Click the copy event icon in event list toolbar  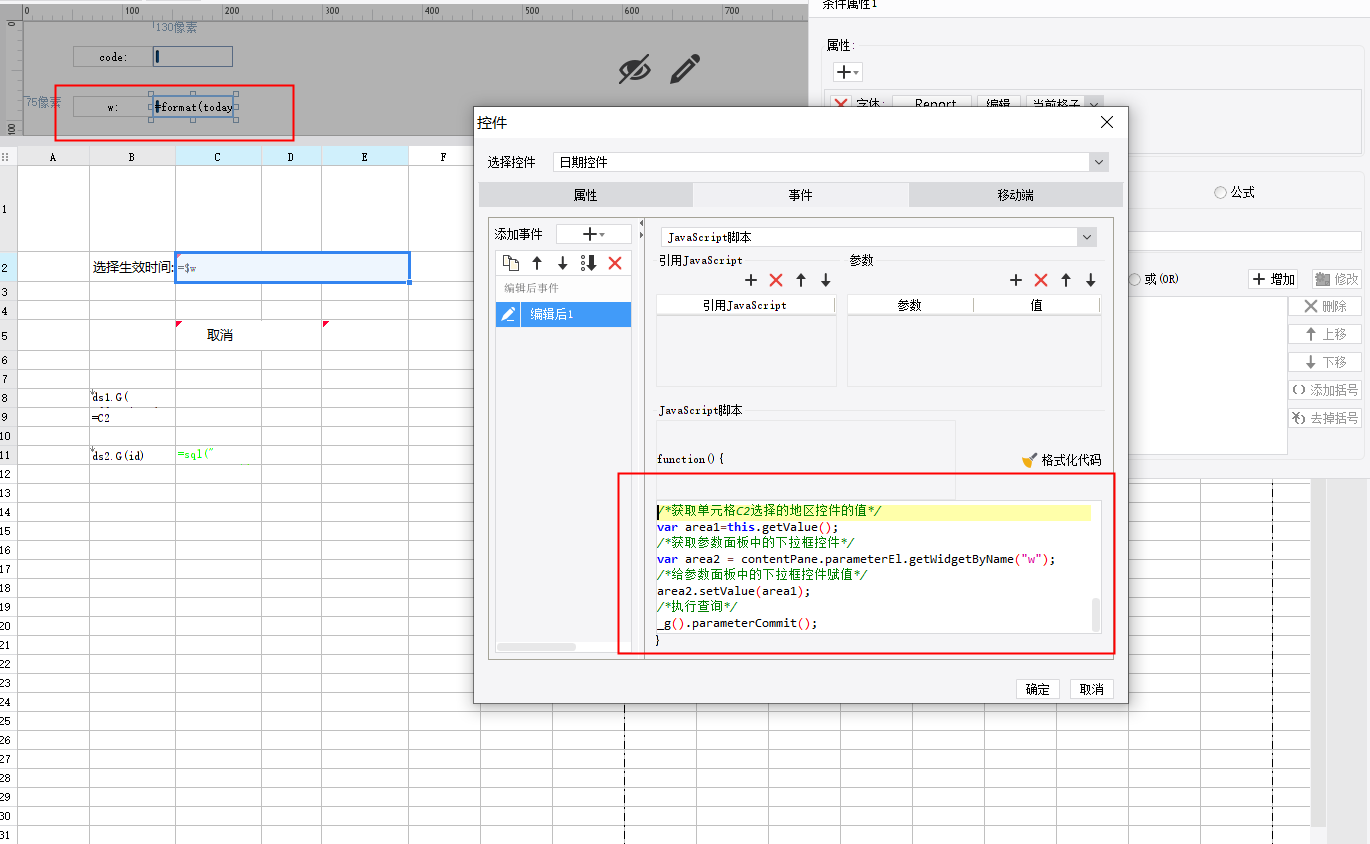pos(511,263)
